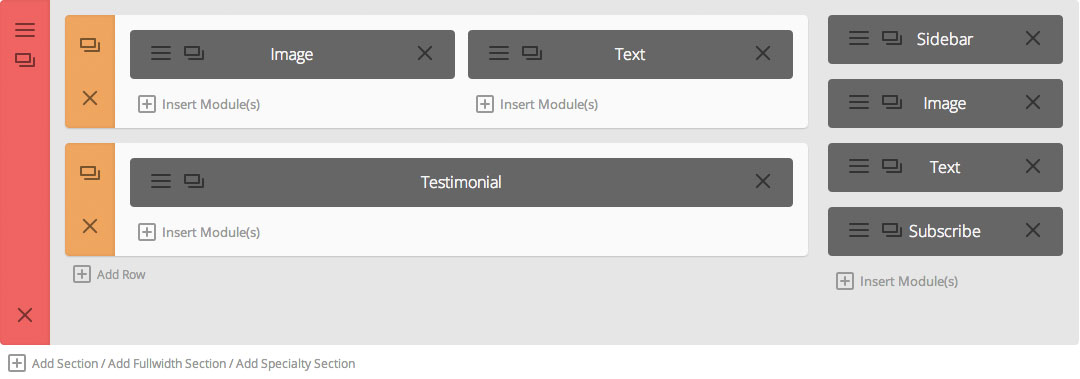Image resolution: width=1080 pixels, height=379 pixels.
Task: Open settings of the Image module in first row
Action: [x=160, y=54]
